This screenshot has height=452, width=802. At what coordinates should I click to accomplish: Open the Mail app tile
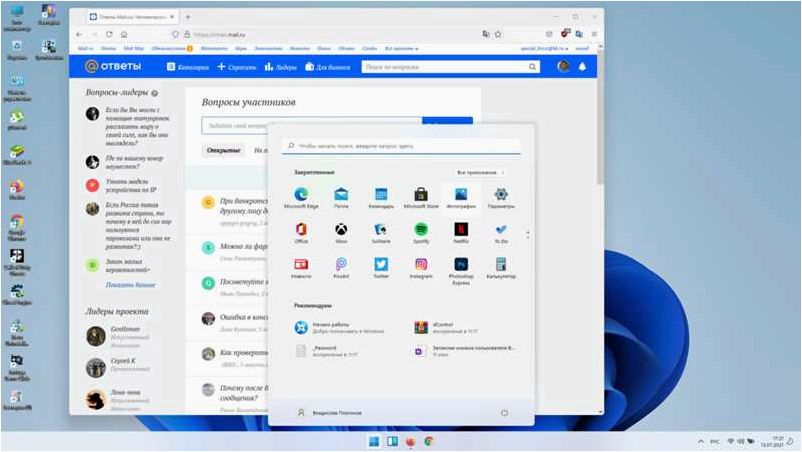pos(341,197)
